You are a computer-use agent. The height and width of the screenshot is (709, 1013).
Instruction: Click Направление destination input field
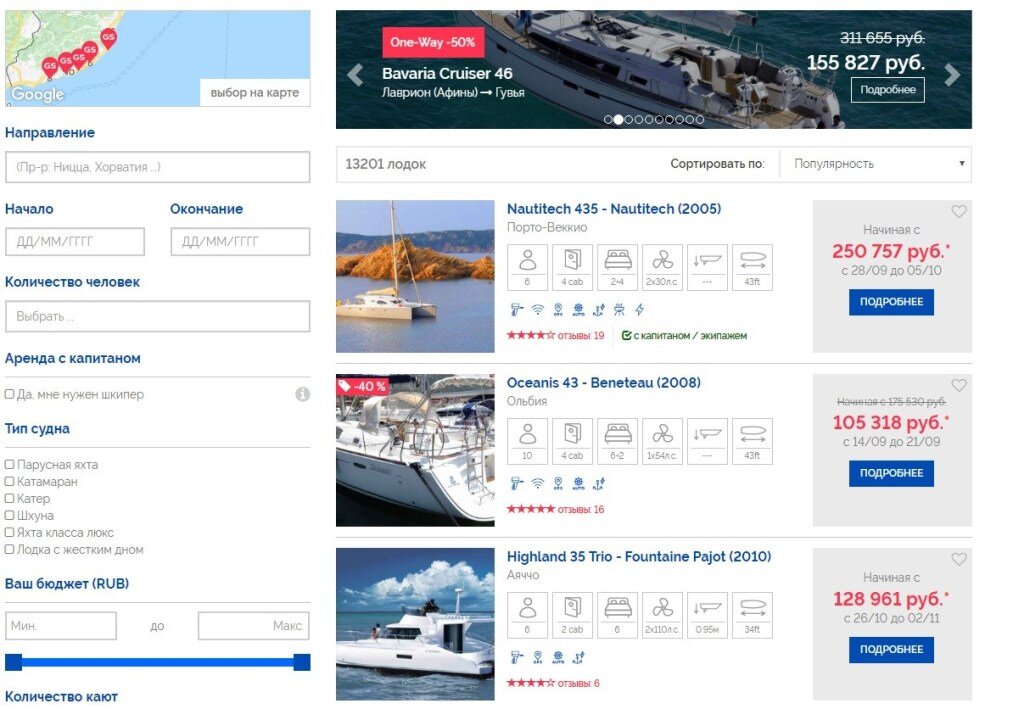(x=158, y=167)
